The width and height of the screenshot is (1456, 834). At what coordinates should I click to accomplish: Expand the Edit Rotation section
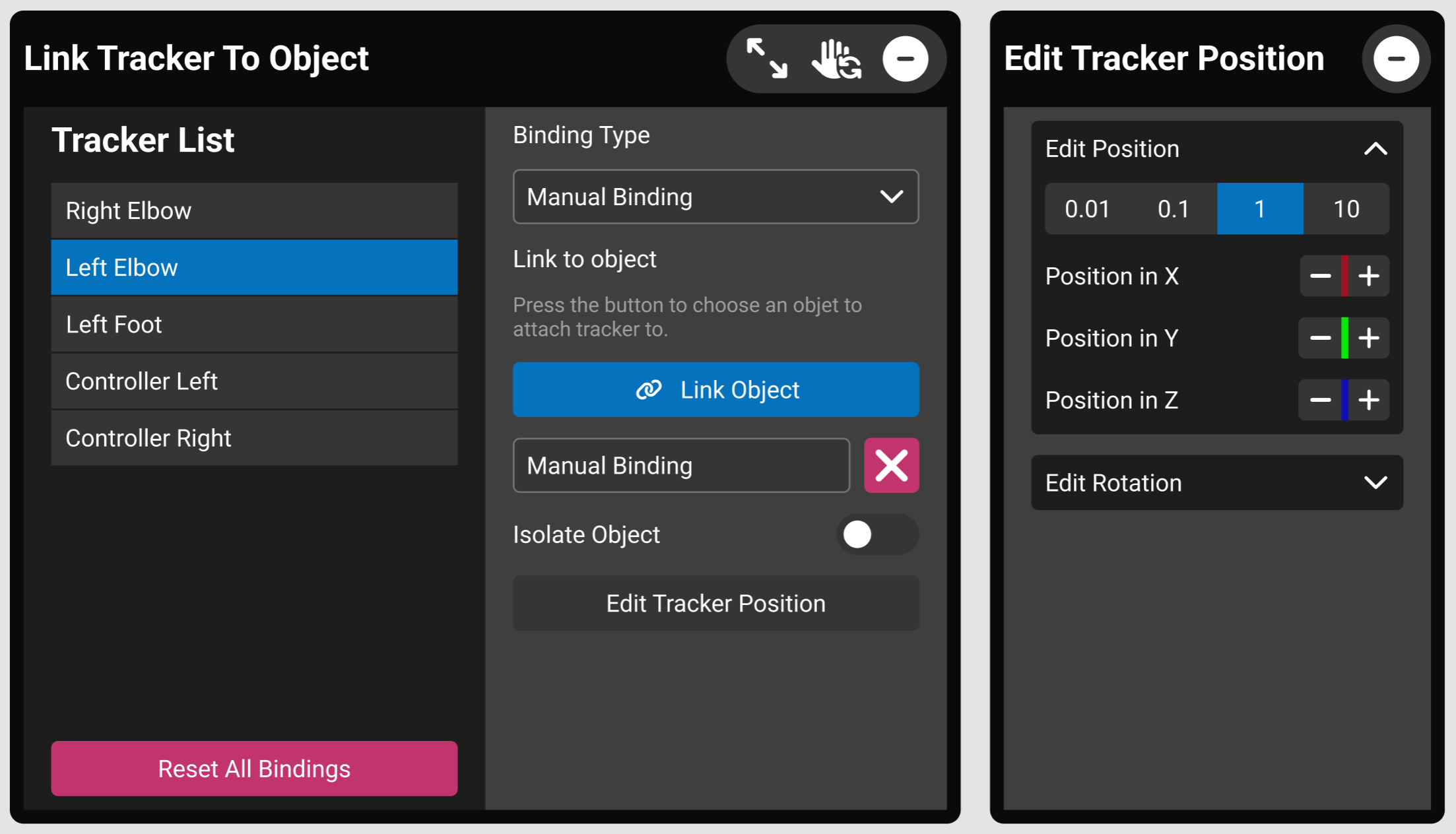click(x=1375, y=483)
